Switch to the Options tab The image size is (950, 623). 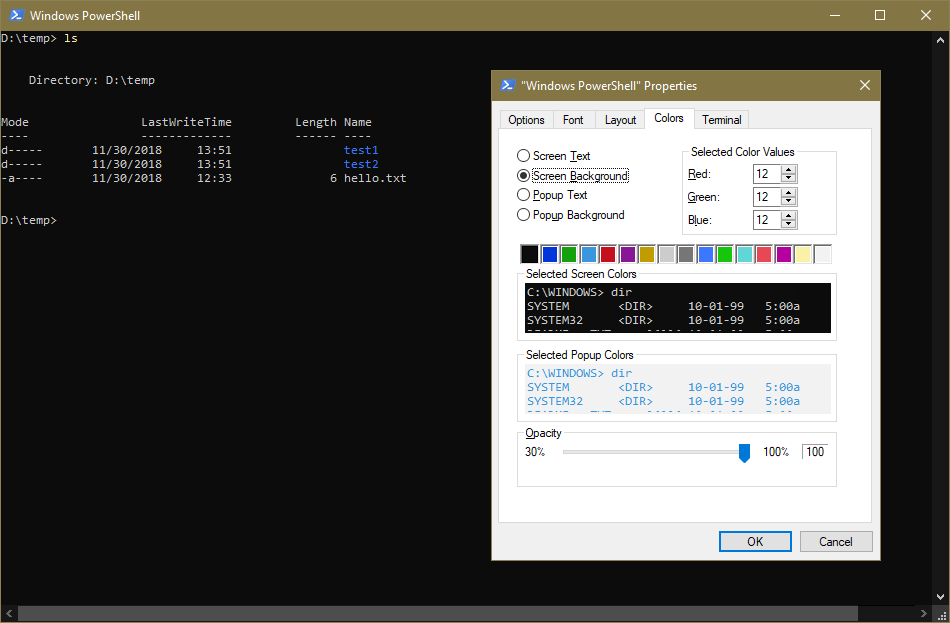coord(526,120)
